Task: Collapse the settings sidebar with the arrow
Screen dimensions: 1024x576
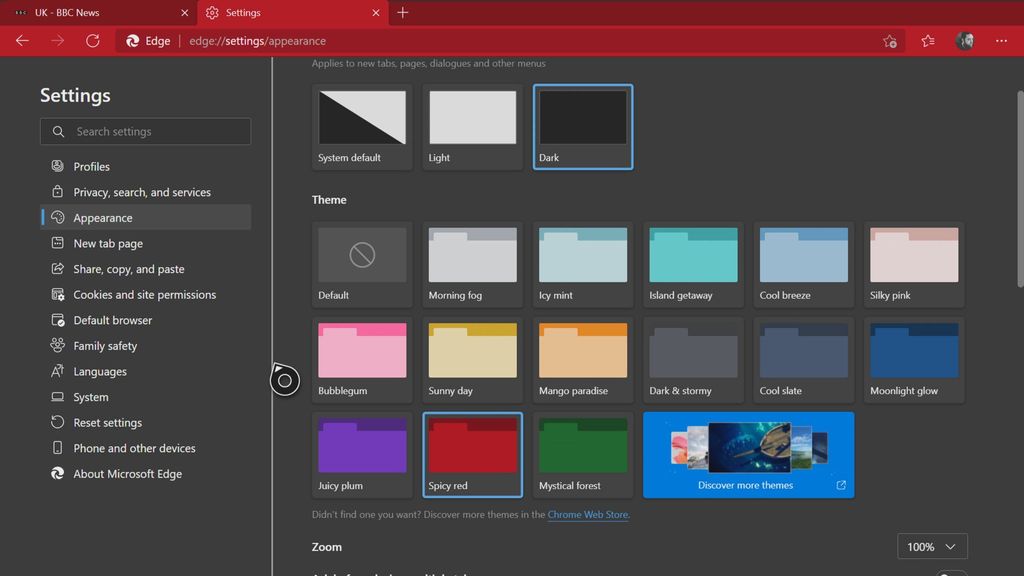Action: pos(284,380)
